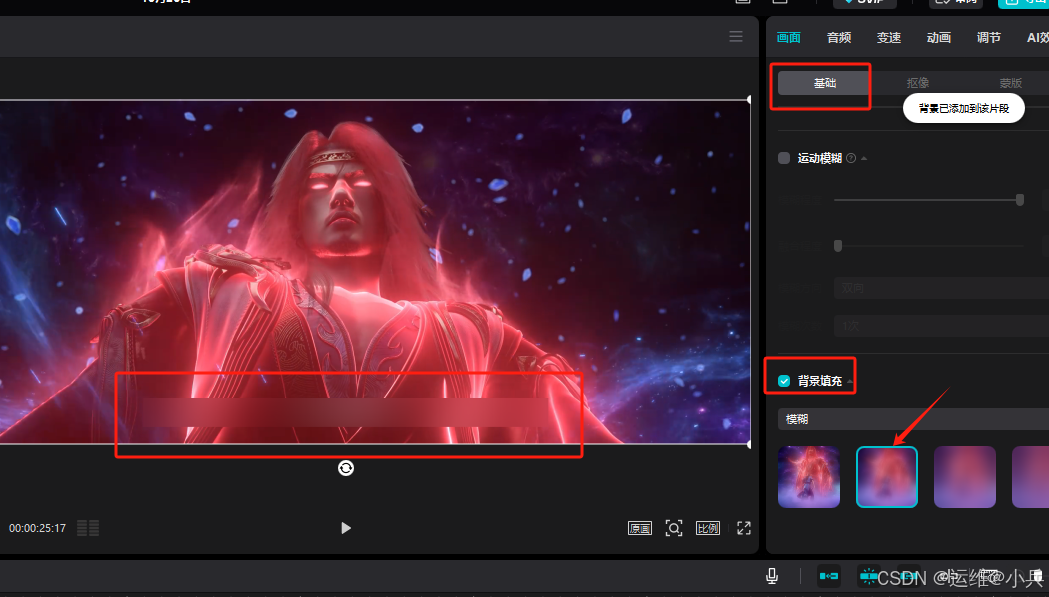Switch to the 画面 tab
Screen dimensions: 1049x597
point(789,37)
